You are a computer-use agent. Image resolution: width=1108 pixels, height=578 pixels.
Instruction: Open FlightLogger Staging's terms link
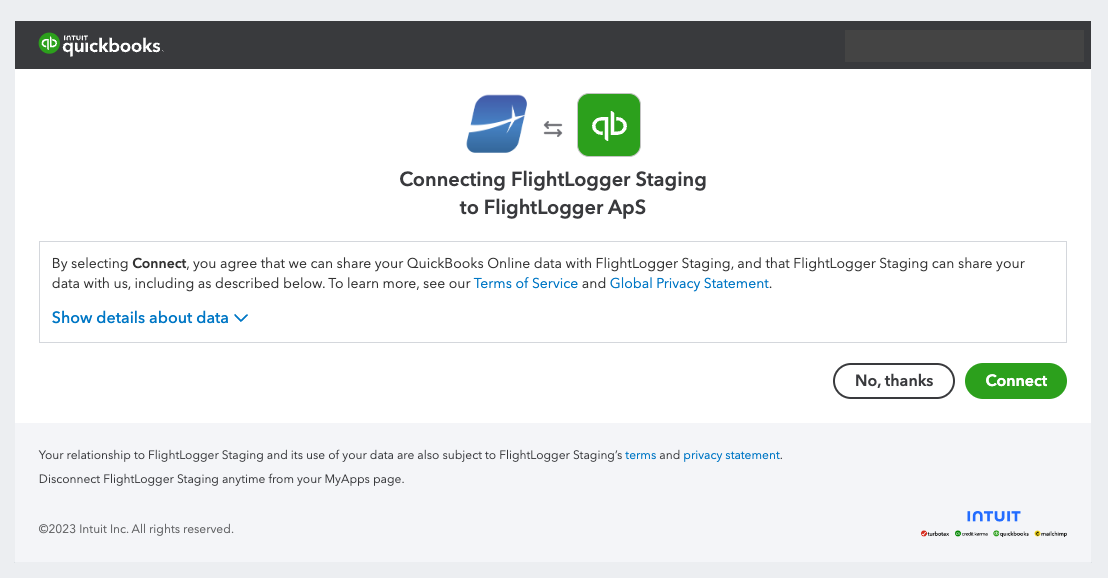coord(640,454)
